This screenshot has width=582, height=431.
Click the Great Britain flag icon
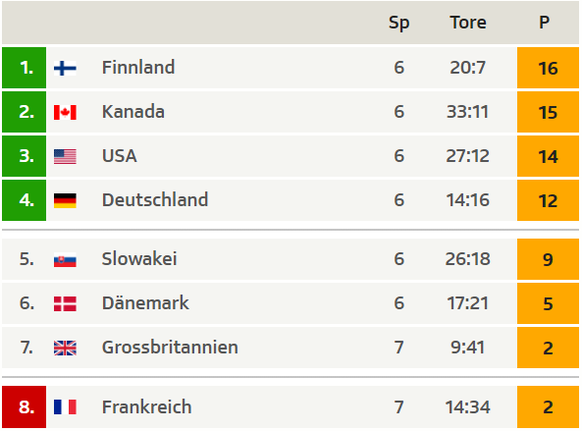coord(65,348)
